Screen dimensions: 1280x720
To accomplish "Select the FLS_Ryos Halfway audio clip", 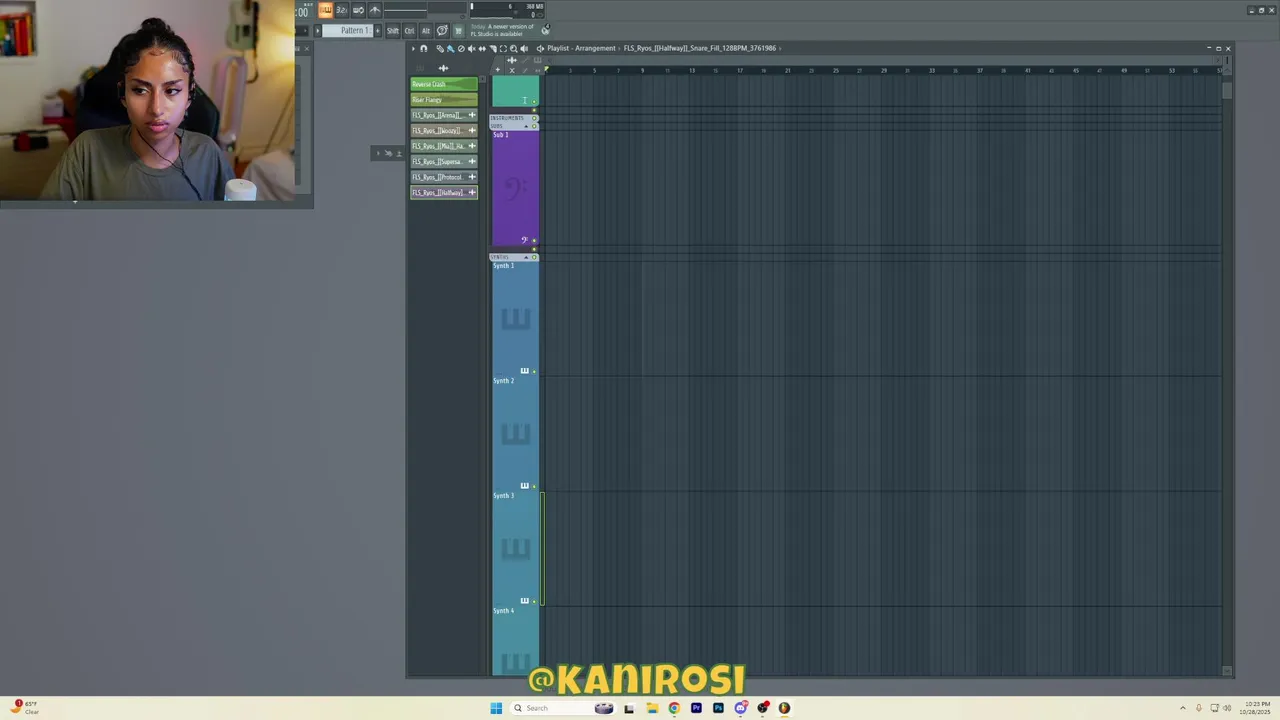I will click(x=443, y=193).
